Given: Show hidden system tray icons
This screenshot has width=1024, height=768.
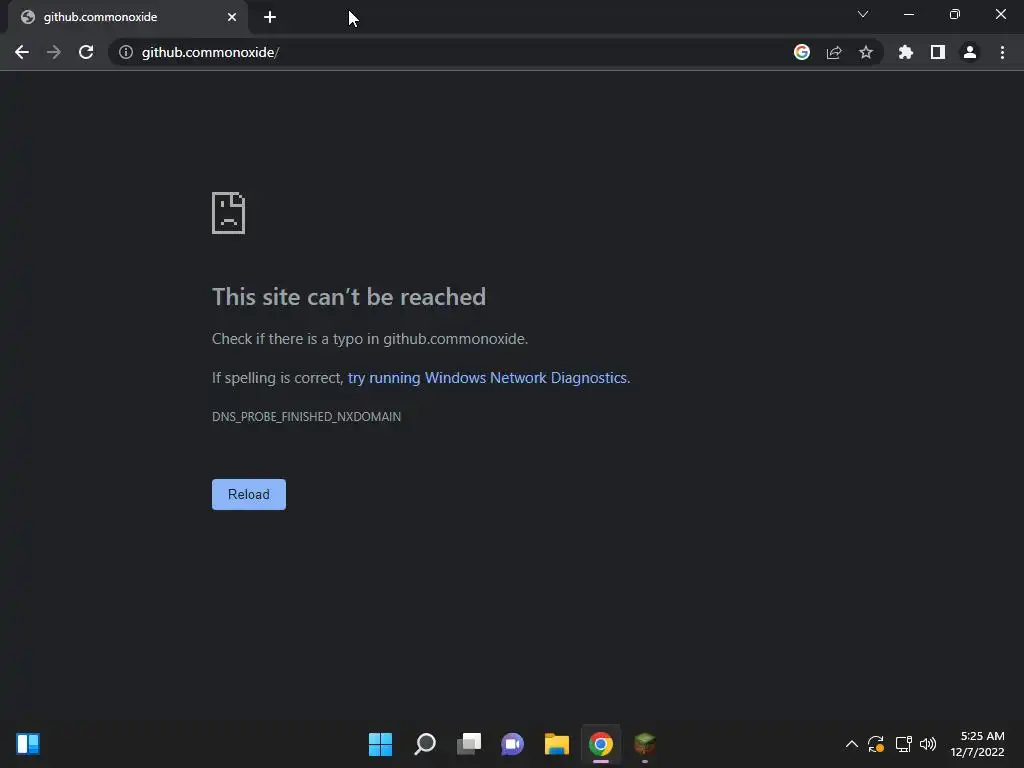Looking at the screenshot, I should (x=852, y=744).
